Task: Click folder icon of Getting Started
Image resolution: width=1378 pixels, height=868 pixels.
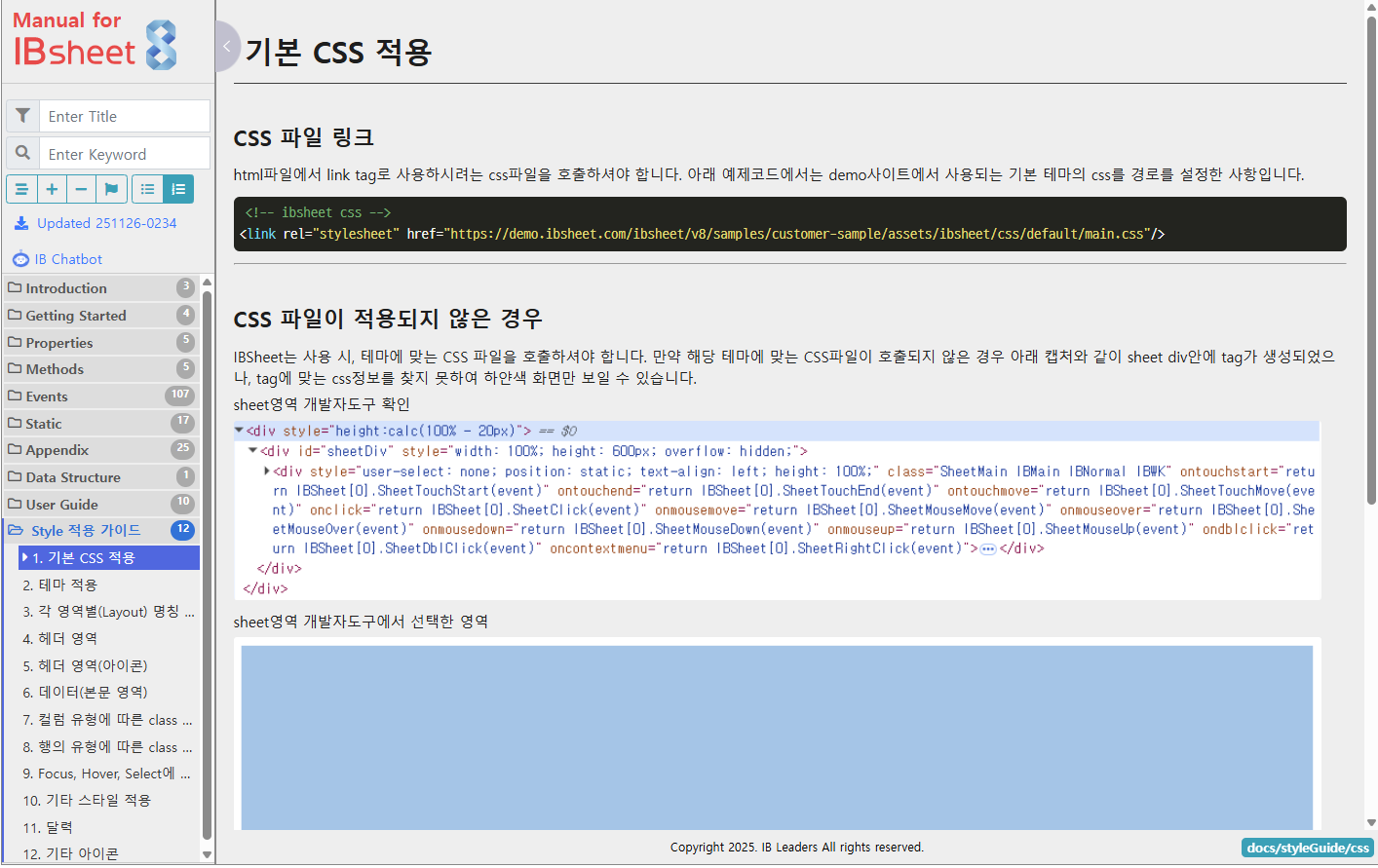Action: coord(15,315)
